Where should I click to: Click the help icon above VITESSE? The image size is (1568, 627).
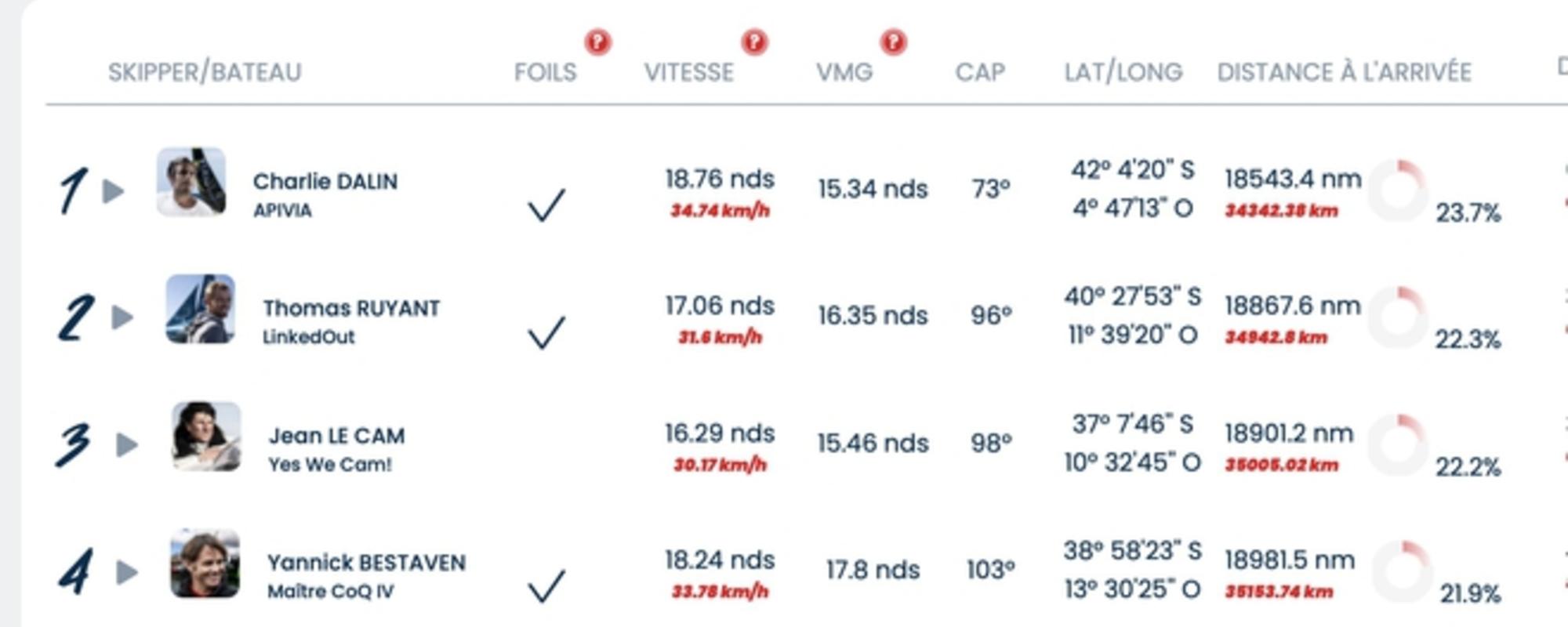(x=754, y=42)
